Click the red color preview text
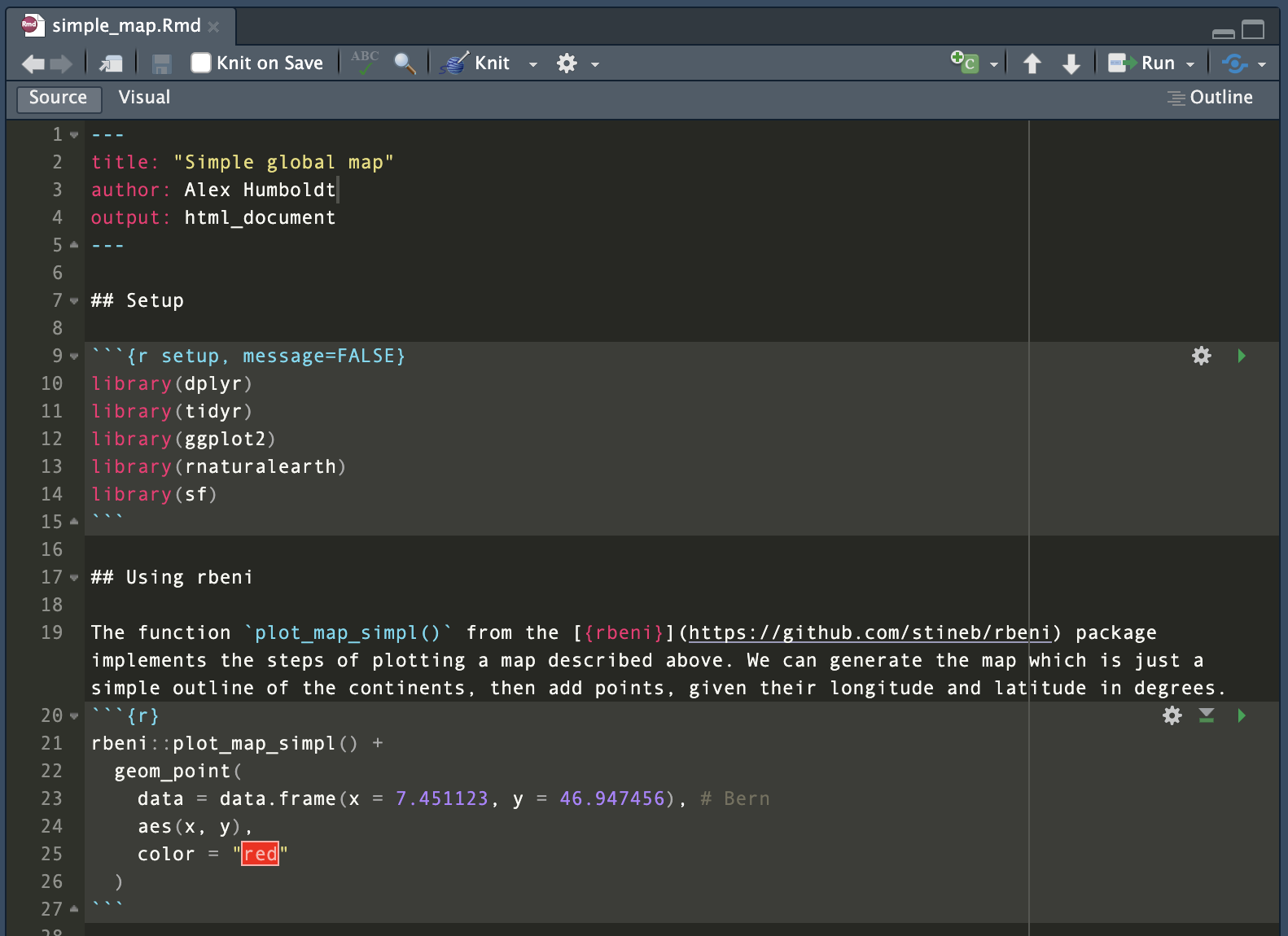This screenshot has height=936, width=1288. pyautogui.click(x=260, y=854)
